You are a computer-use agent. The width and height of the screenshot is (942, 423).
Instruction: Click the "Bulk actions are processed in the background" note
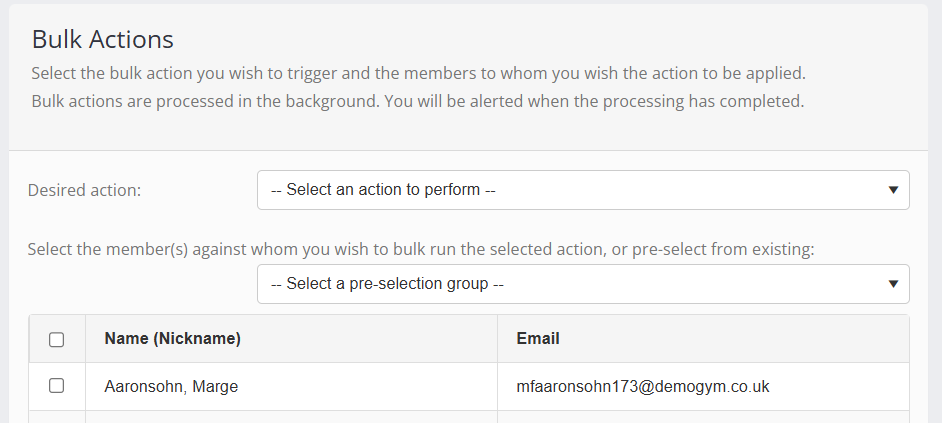[418, 101]
